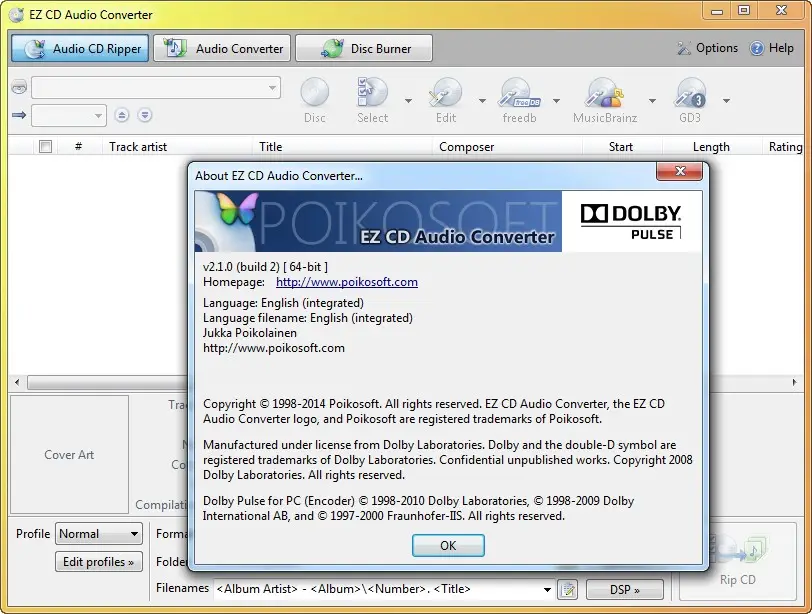Expand the Select dropdown arrow
Viewport: 812px width, 614px height.
pos(409,100)
